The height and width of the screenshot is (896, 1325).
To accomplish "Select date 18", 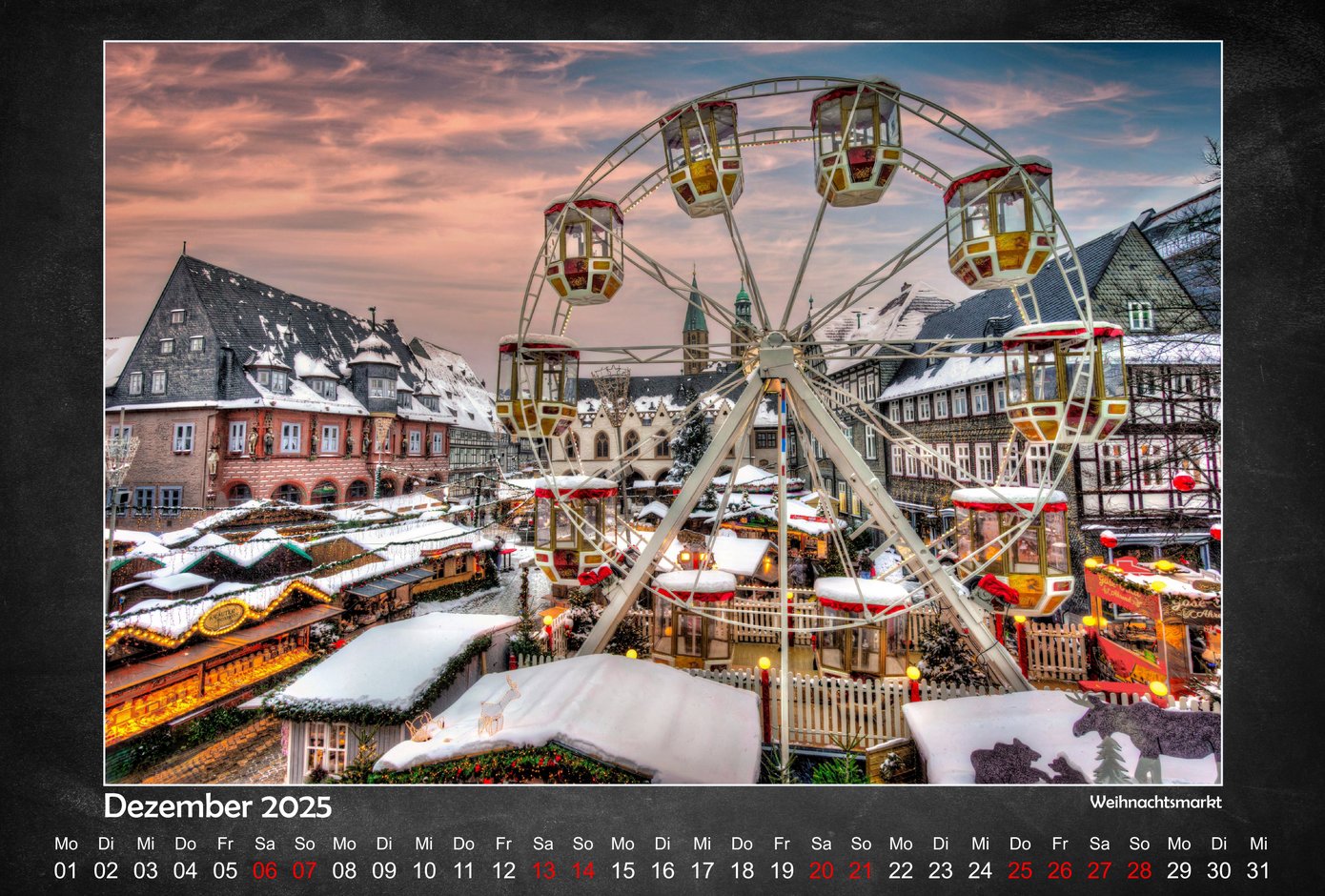I will (742, 870).
